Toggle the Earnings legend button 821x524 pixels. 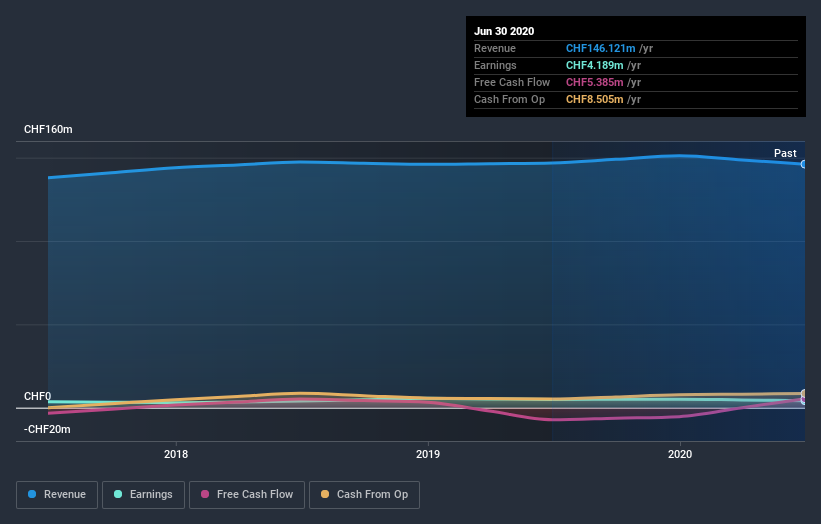(x=143, y=495)
